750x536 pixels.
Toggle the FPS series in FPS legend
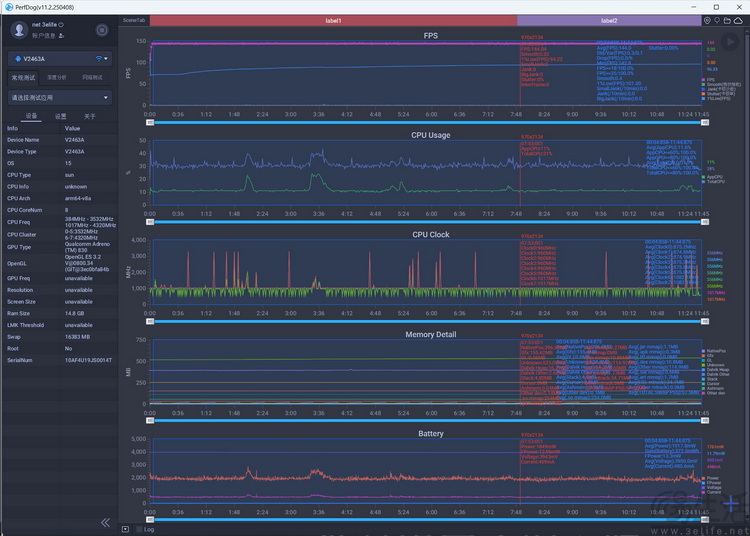(x=708, y=80)
